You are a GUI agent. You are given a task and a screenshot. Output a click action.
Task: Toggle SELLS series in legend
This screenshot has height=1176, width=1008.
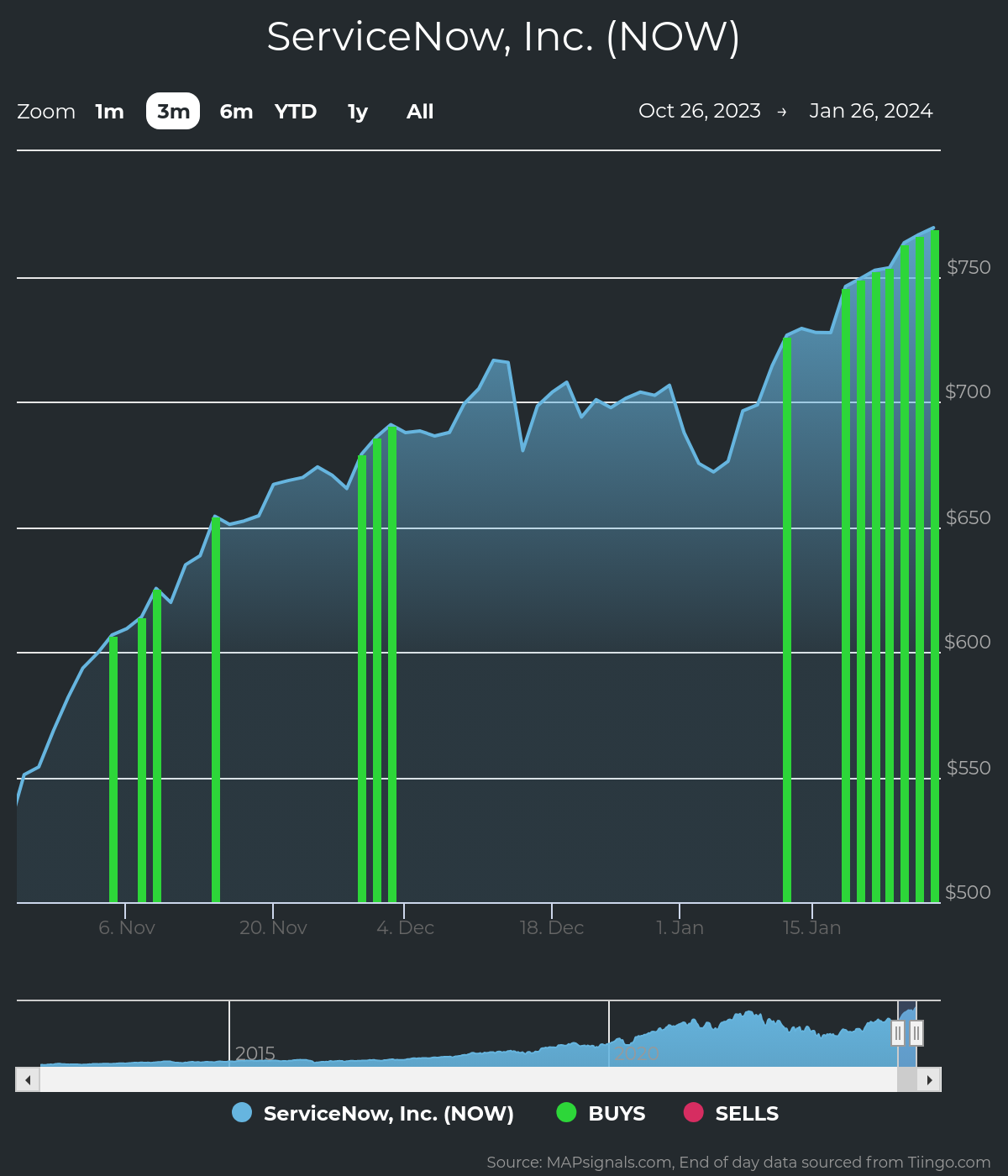coord(731,1113)
